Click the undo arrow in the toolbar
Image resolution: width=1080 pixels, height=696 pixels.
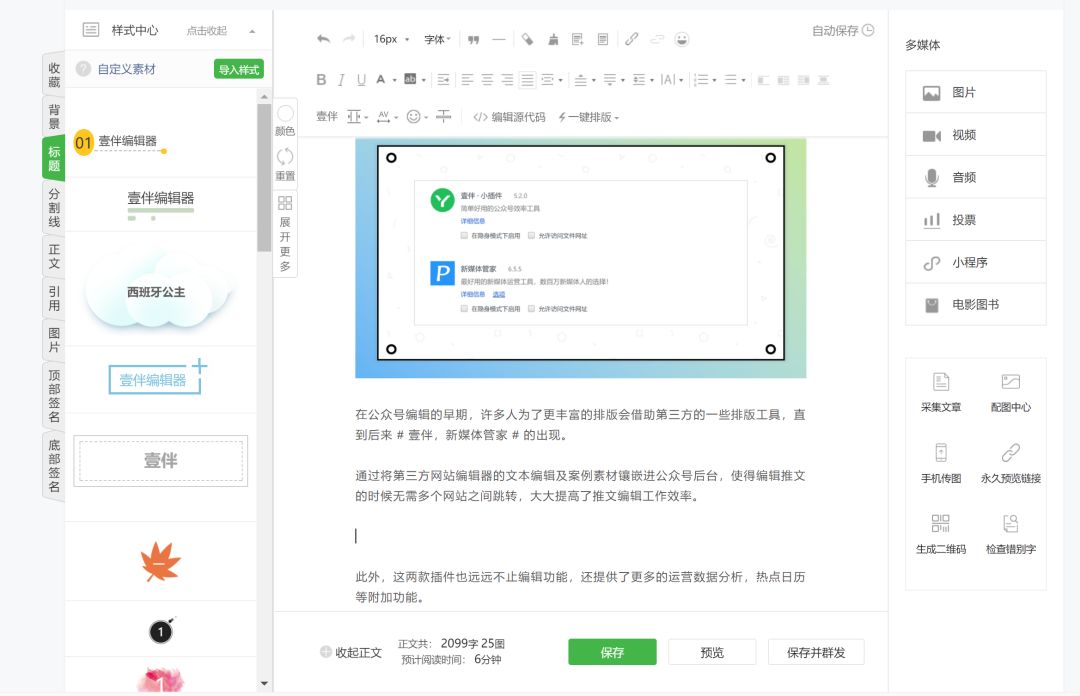323,39
